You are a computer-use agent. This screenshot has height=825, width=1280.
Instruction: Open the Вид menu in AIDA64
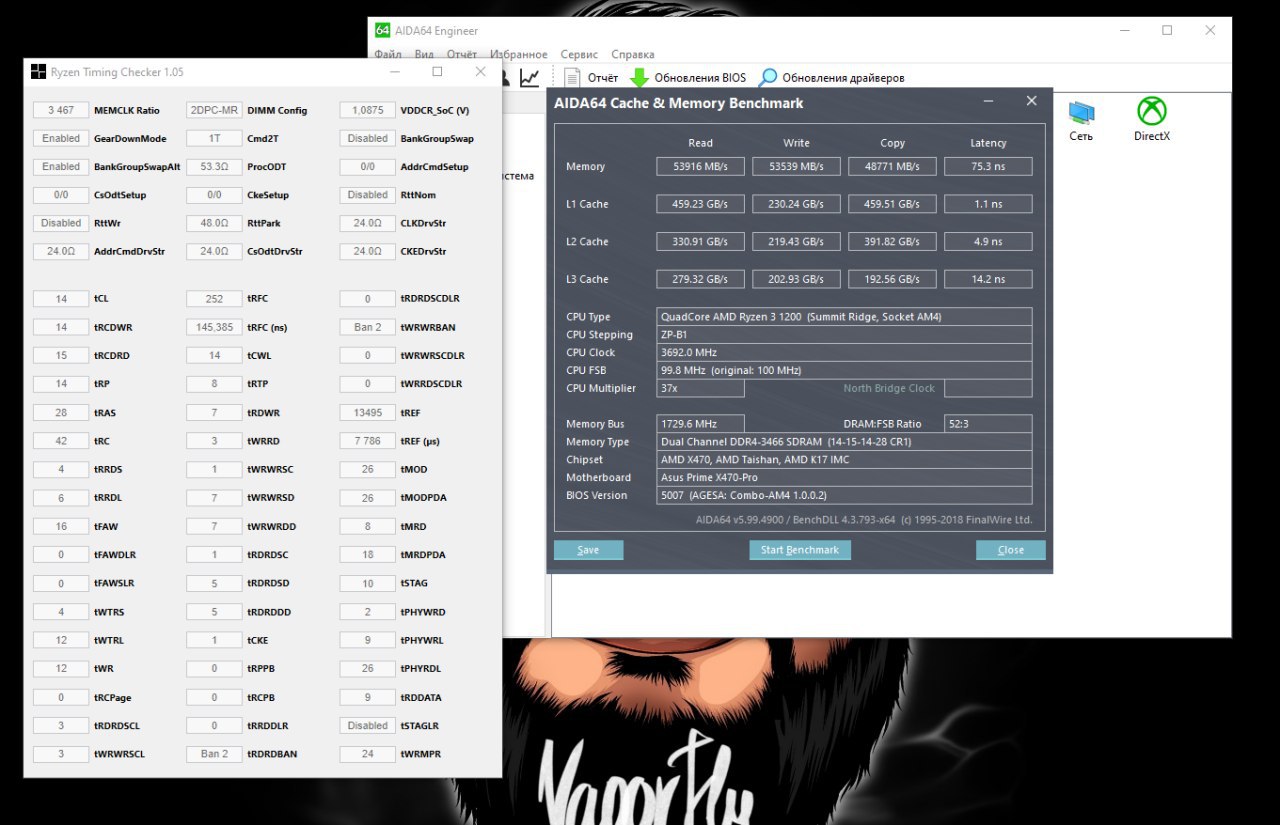pyautogui.click(x=424, y=54)
